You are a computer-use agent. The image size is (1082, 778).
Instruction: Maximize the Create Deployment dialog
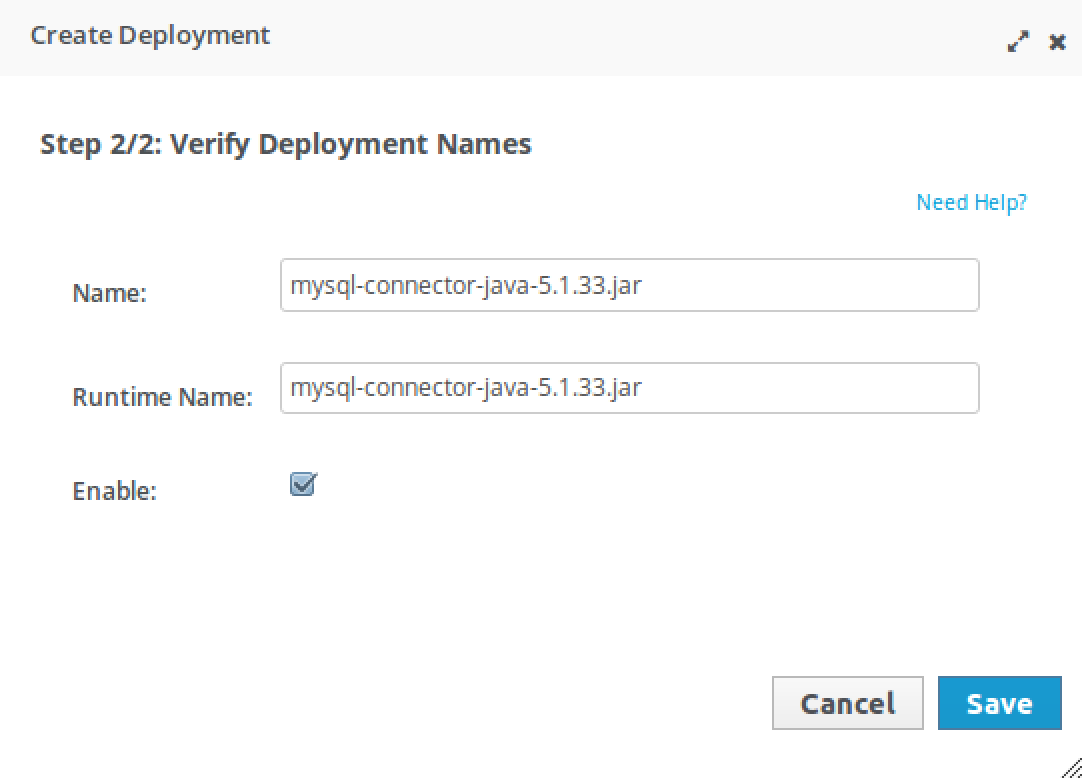tap(1018, 41)
